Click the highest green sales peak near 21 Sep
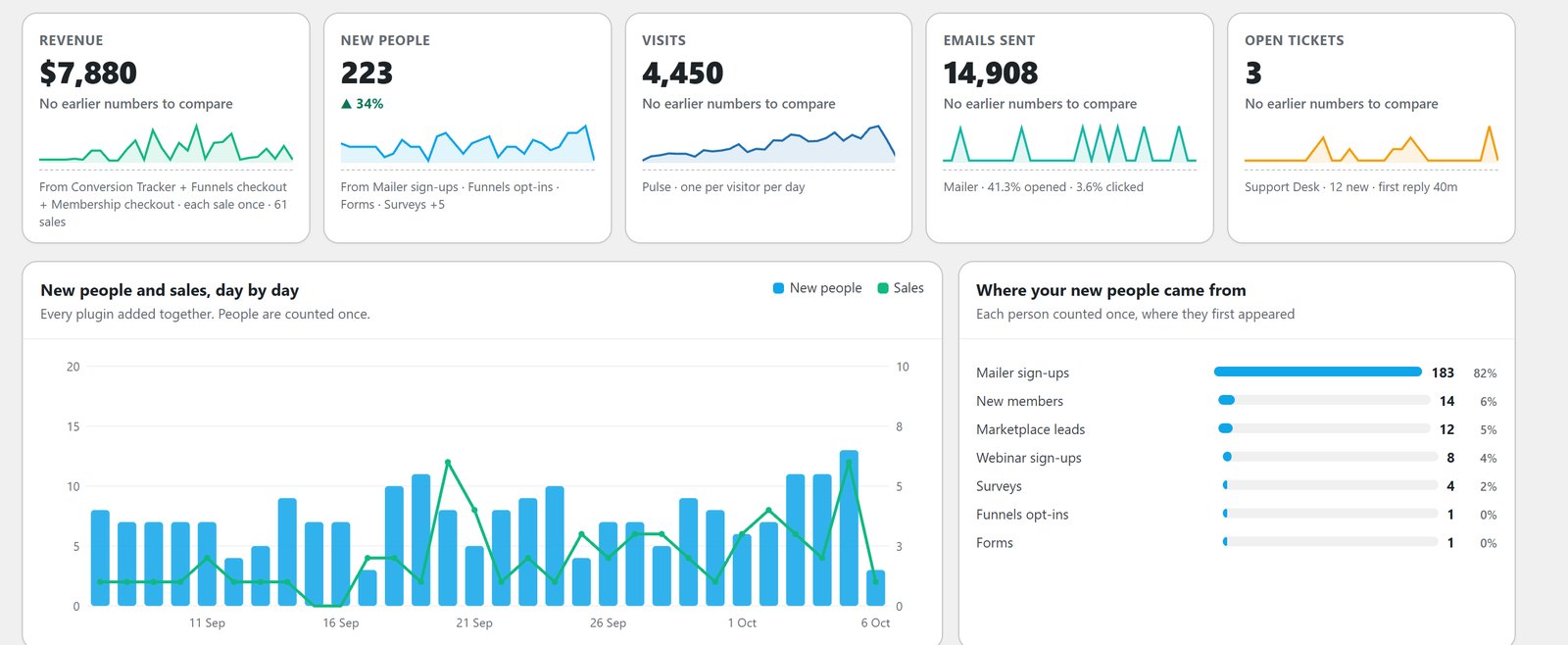Screen dimensions: 1568x645 click(448, 462)
